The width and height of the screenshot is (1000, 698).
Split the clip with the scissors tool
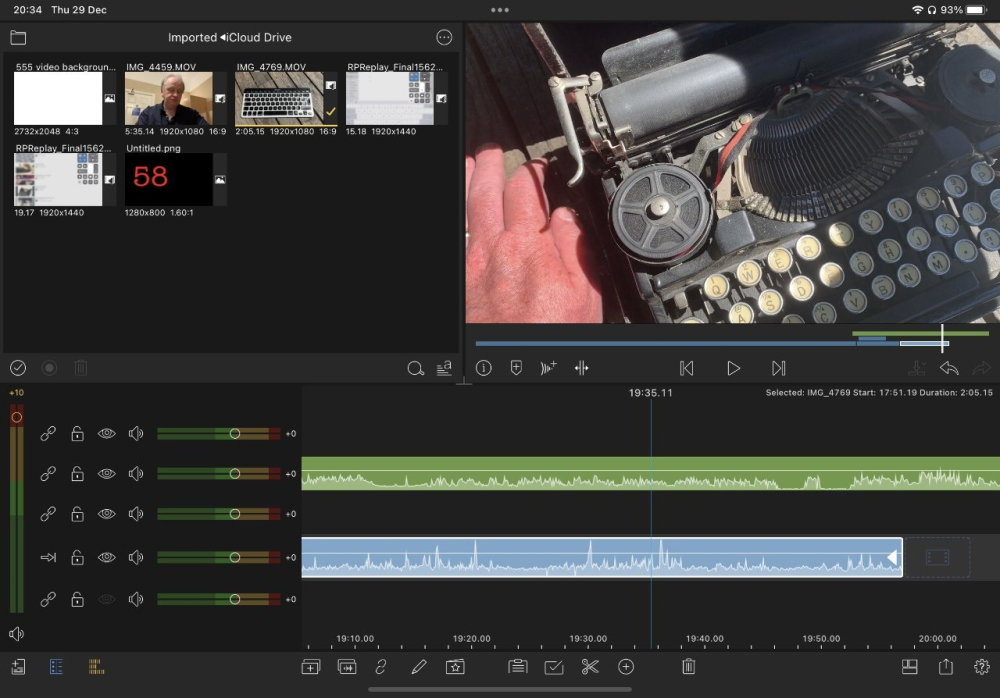pyautogui.click(x=590, y=667)
